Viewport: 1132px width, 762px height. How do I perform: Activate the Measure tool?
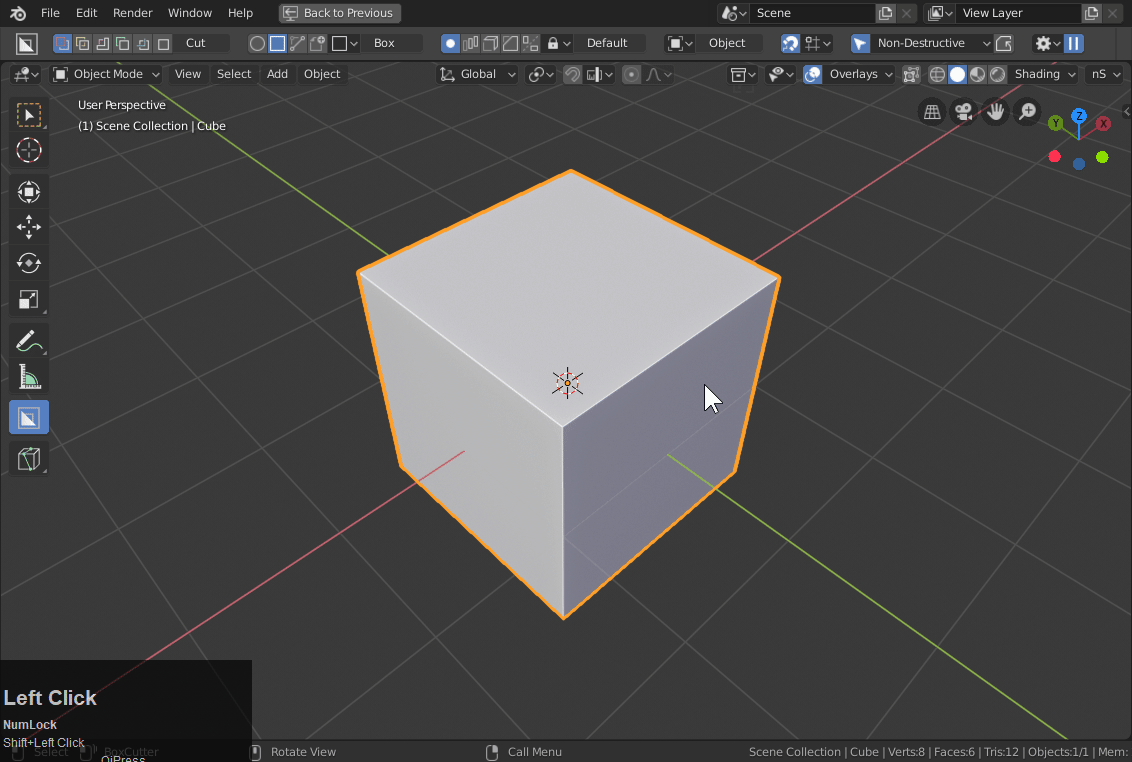(x=29, y=378)
